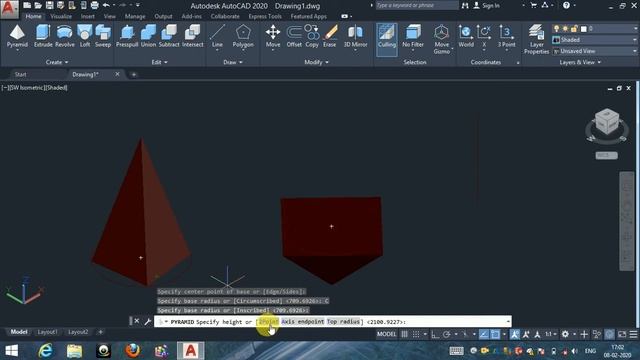The width and height of the screenshot is (640, 360).
Task: Toggle object snap tracking in status bar
Action: [x=484, y=334]
